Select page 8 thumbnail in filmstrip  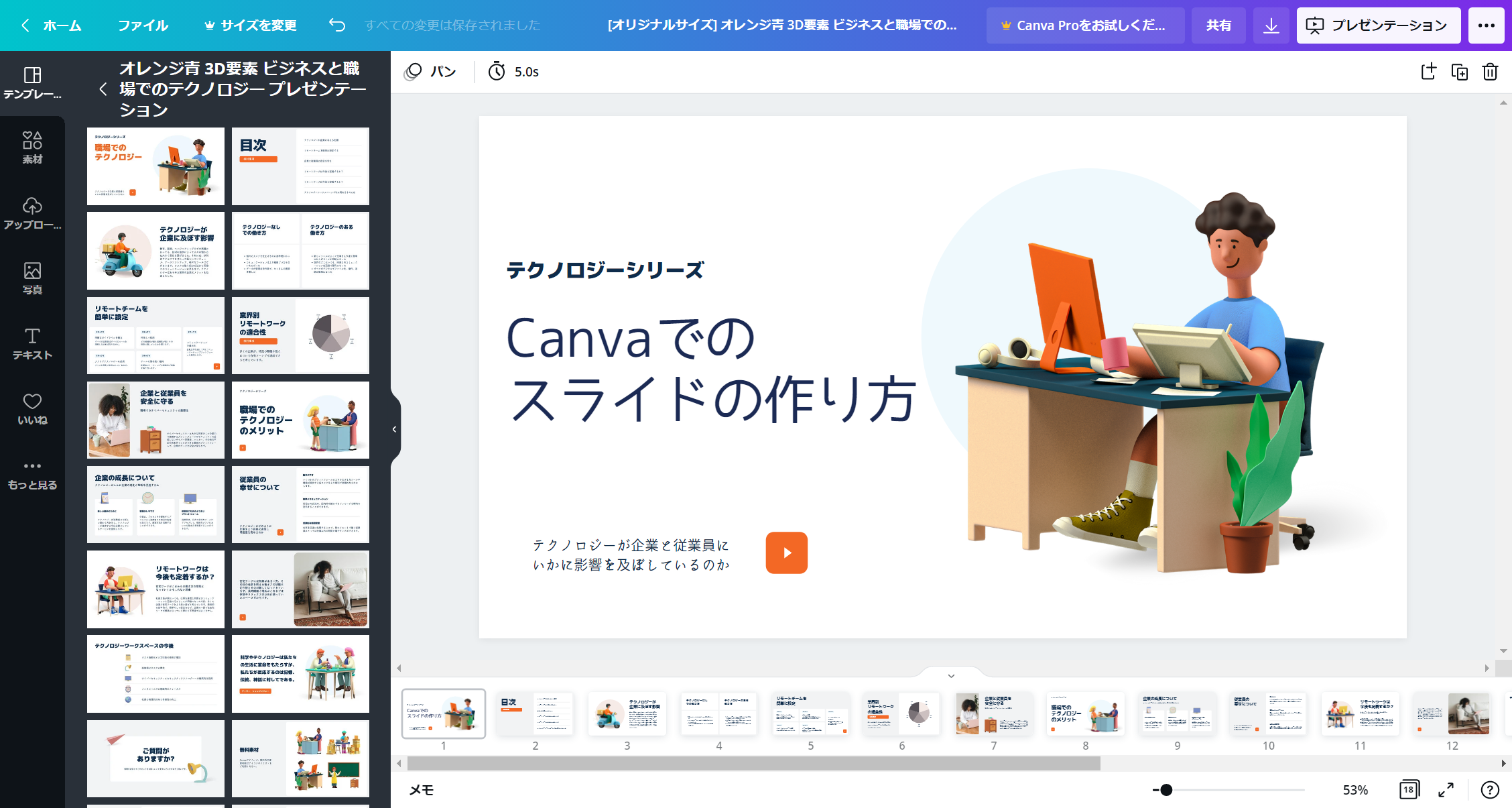1086,713
